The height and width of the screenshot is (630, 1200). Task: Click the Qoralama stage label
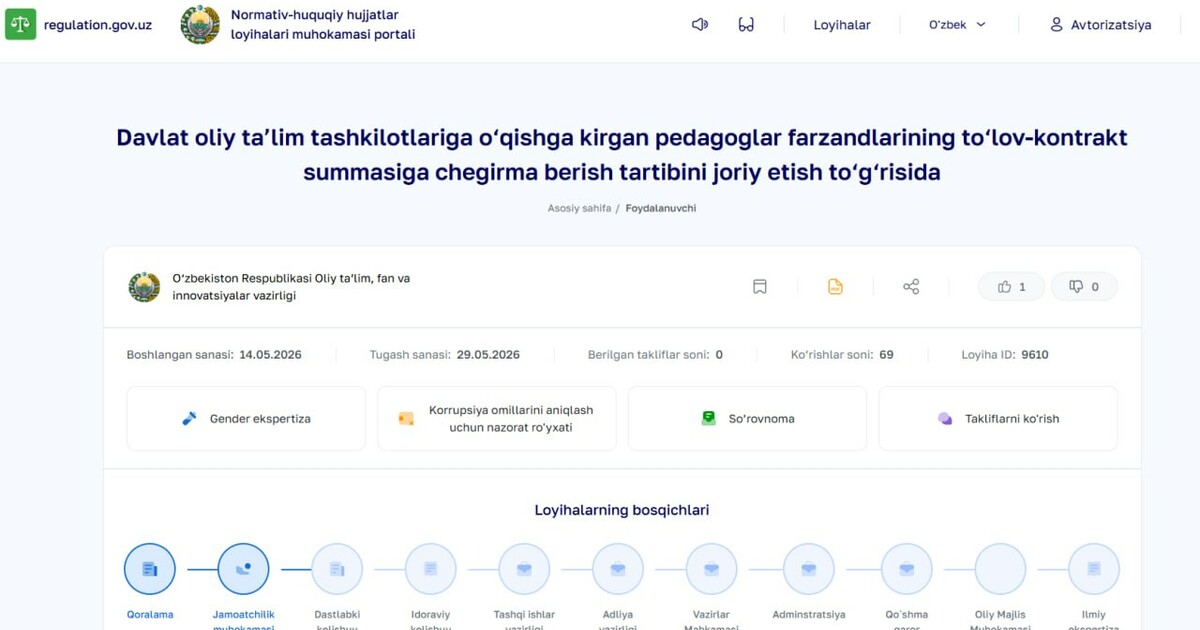coord(150,615)
